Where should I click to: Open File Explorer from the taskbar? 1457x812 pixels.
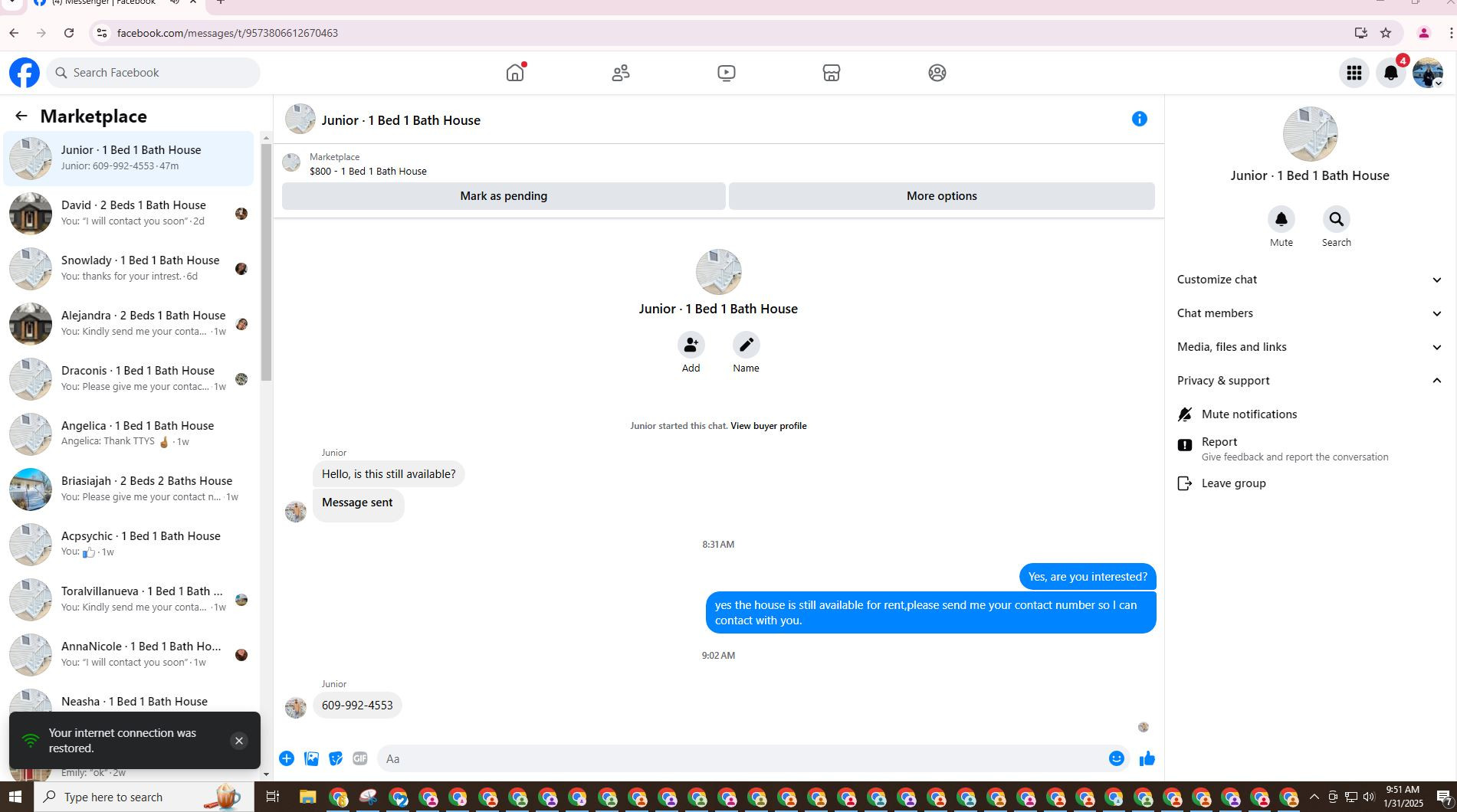[x=307, y=797]
